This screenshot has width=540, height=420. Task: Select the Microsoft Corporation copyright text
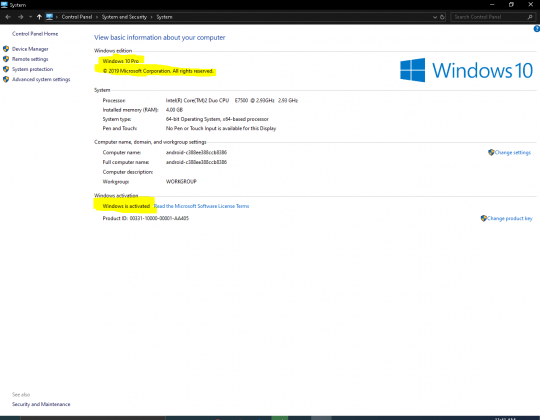pos(158,71)
